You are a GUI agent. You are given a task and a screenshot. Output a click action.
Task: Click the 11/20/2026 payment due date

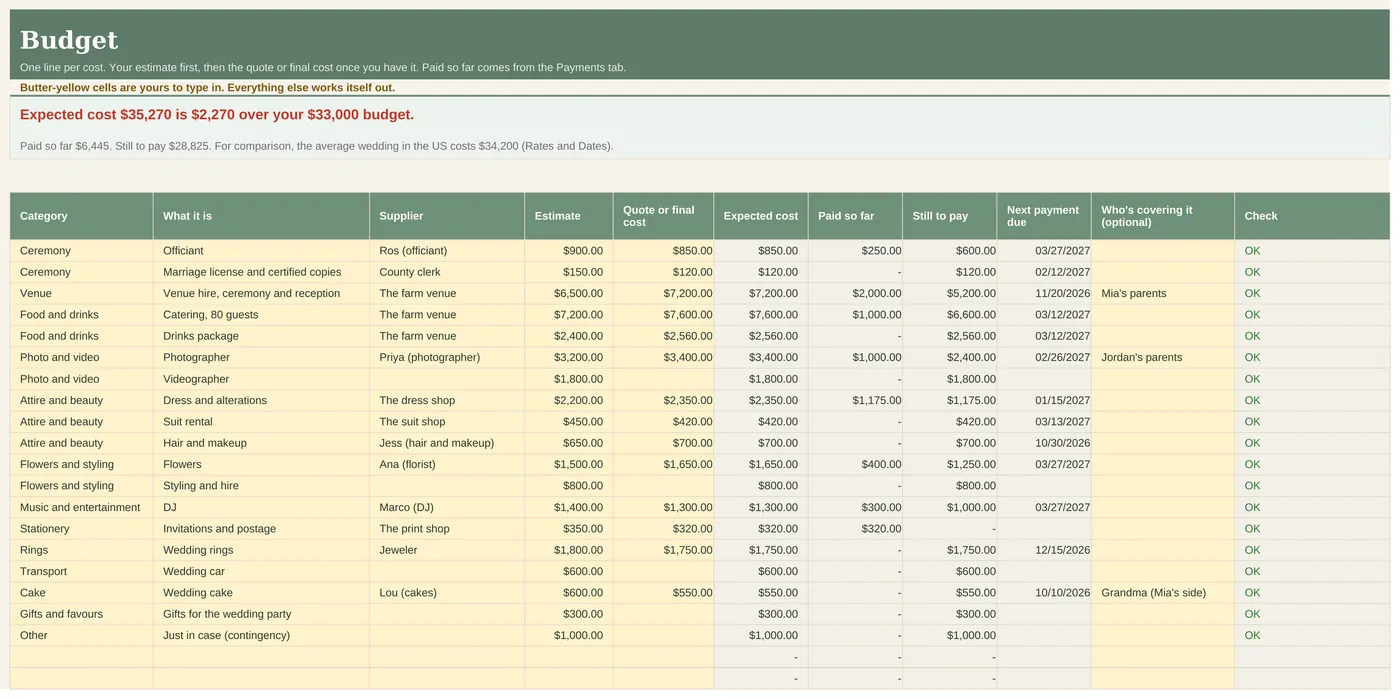coord(1044,294)
